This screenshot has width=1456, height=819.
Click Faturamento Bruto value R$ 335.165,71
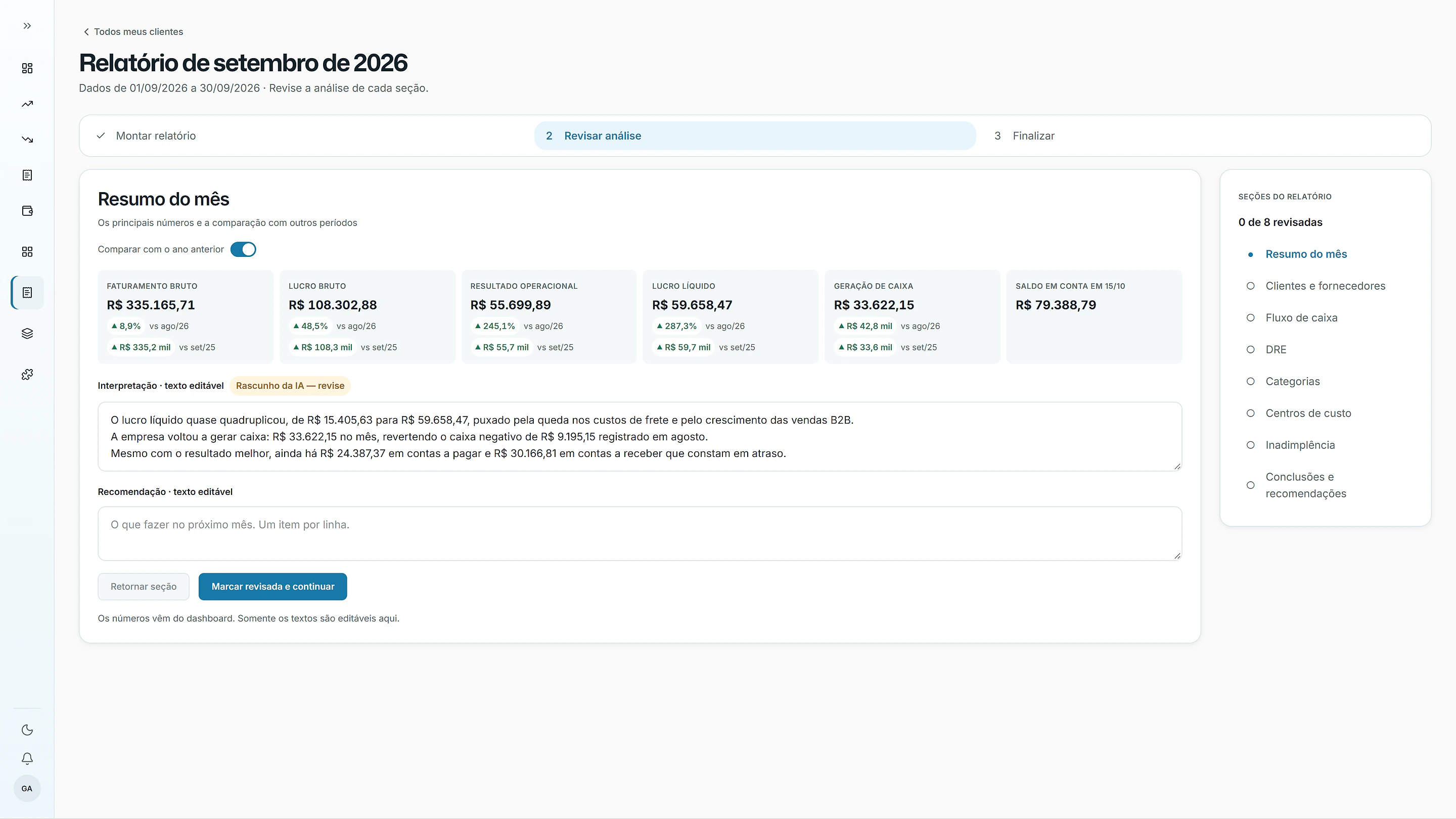pyautogui.click(x=151, y=305)
